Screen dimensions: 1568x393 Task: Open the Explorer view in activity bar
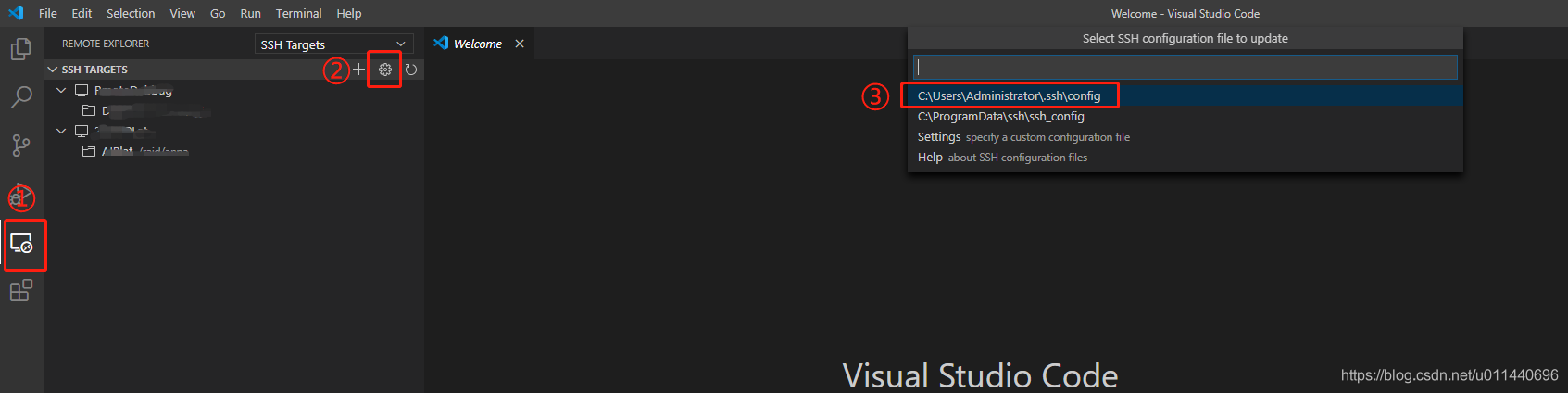20,48
